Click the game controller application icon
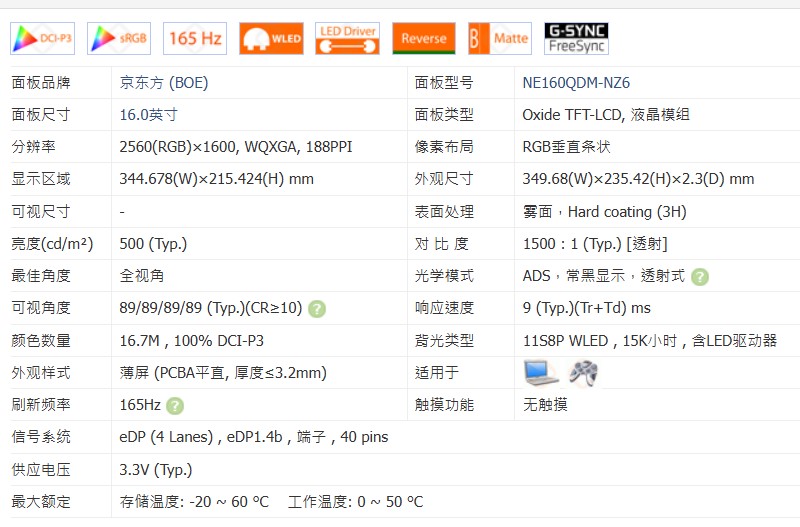 pyautogui.click(x=584, y=373)
